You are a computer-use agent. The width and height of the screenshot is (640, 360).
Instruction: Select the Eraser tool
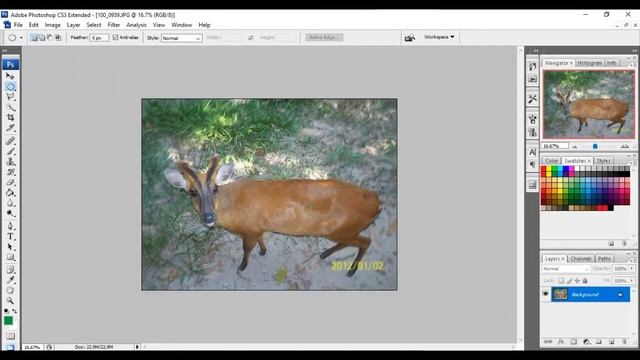10,182
